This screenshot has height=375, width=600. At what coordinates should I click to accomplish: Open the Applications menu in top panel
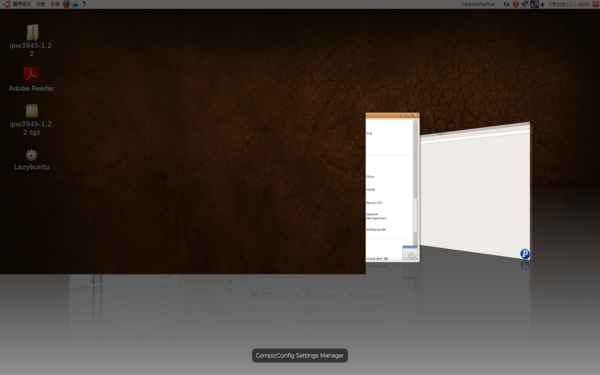pyautogui.click(x=21, y=4)
